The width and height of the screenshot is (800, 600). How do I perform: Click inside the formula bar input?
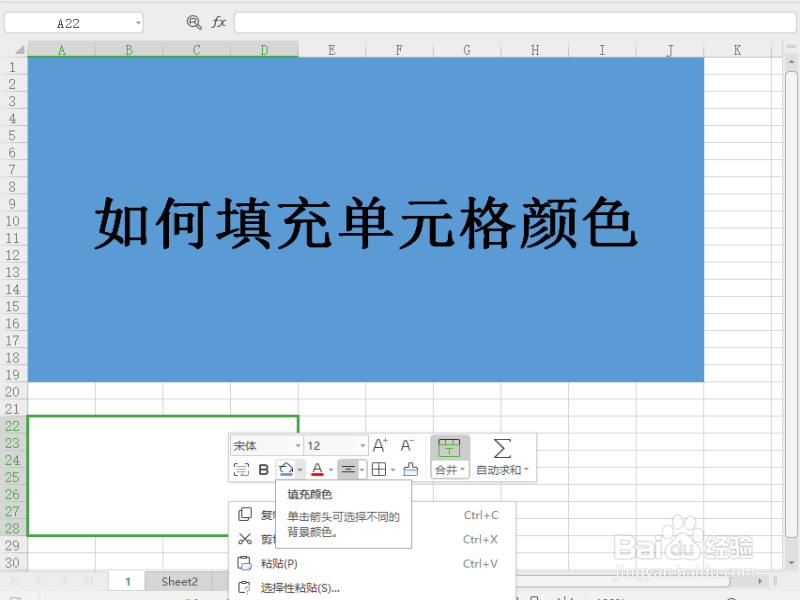(x=515, y=22)
